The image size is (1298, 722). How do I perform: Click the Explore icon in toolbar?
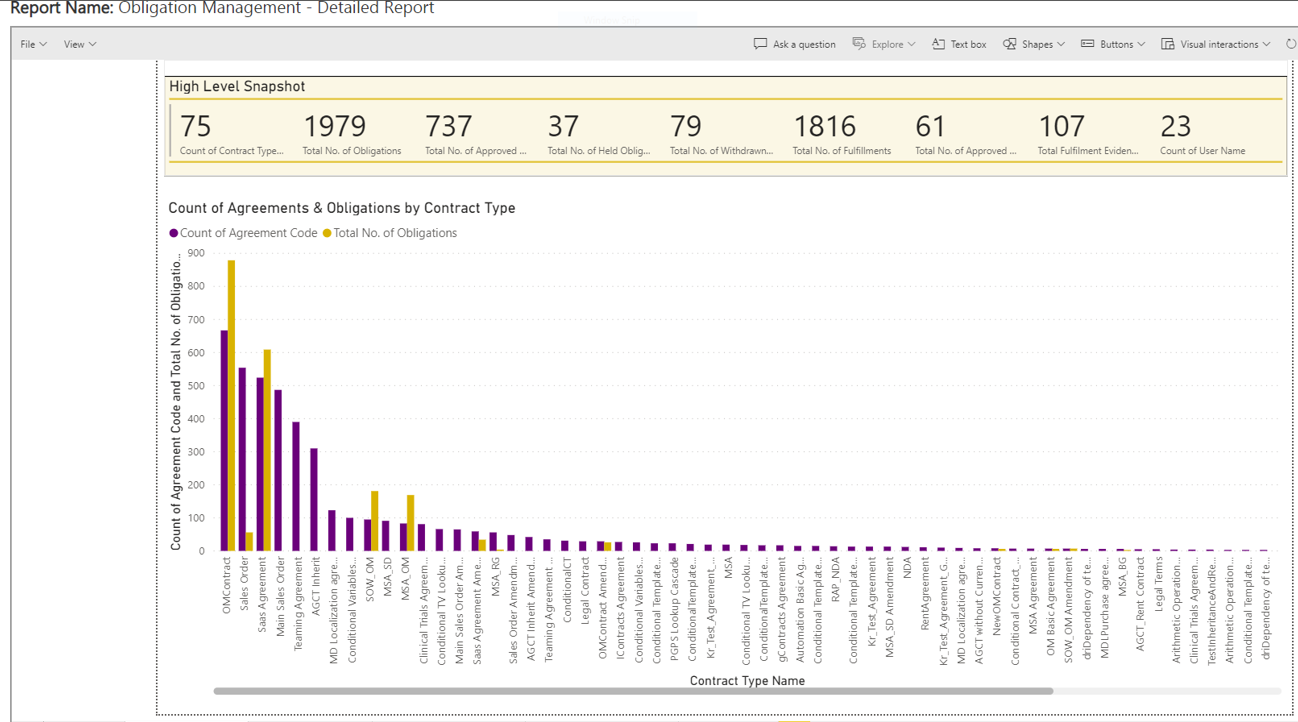pos(859,44)
